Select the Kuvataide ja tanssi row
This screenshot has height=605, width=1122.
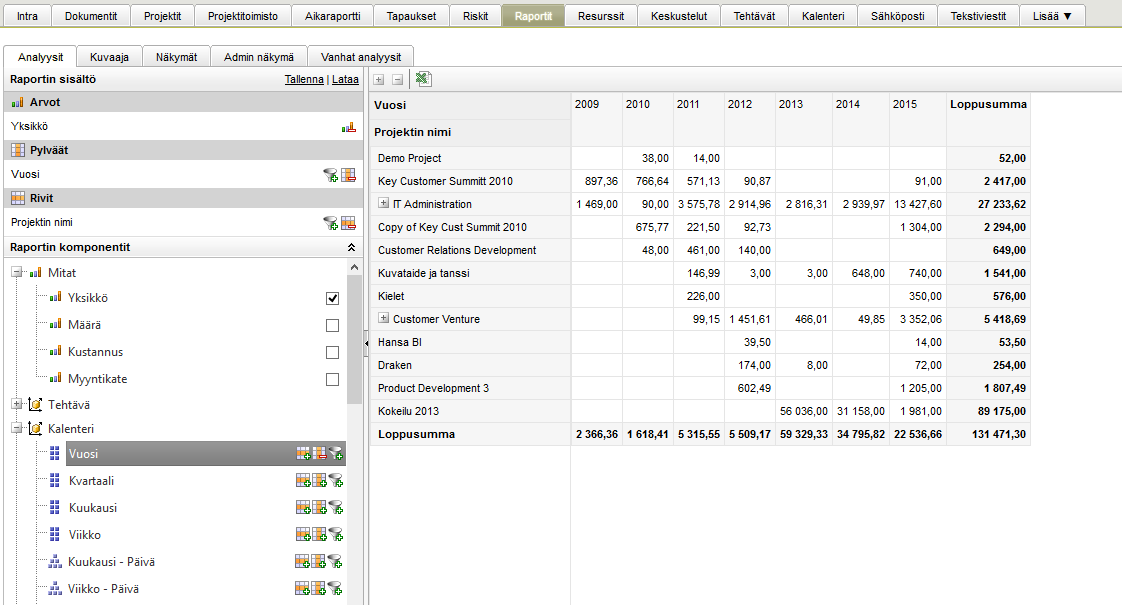(x=424, y=273)
